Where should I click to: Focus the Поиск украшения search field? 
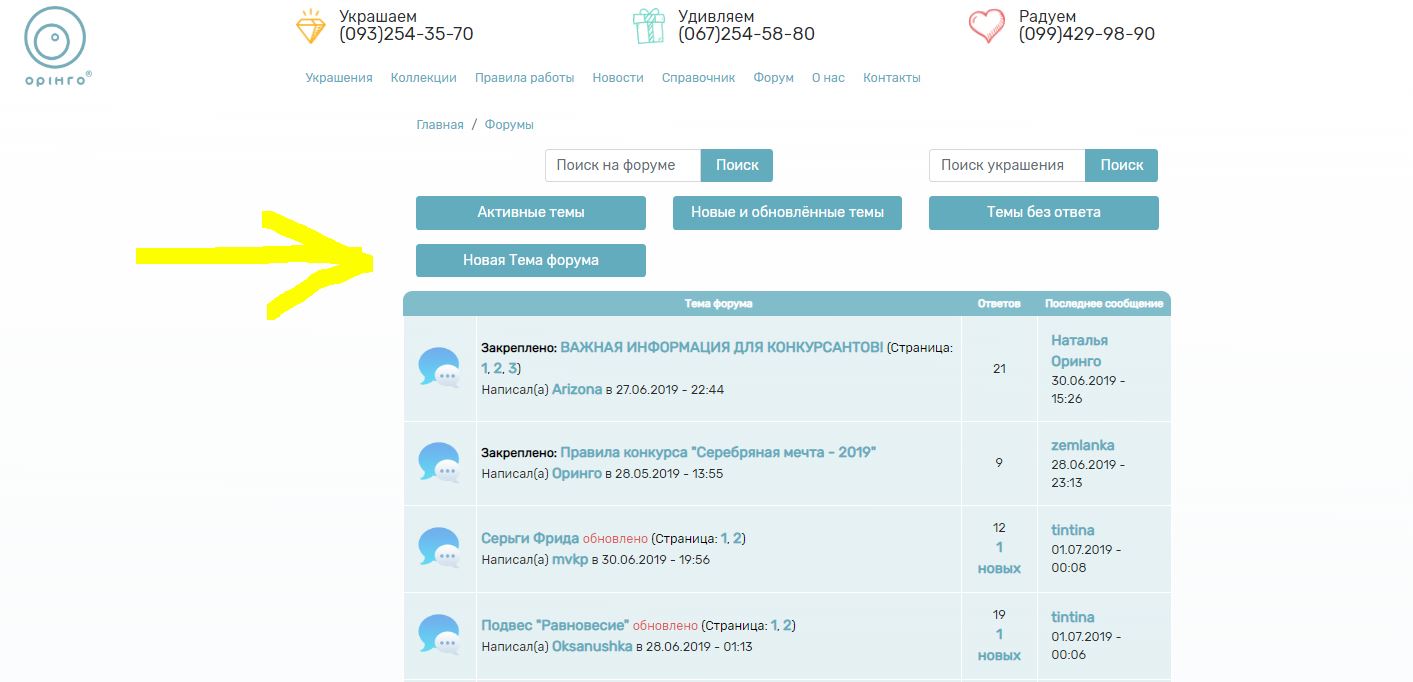point(1007,165)
